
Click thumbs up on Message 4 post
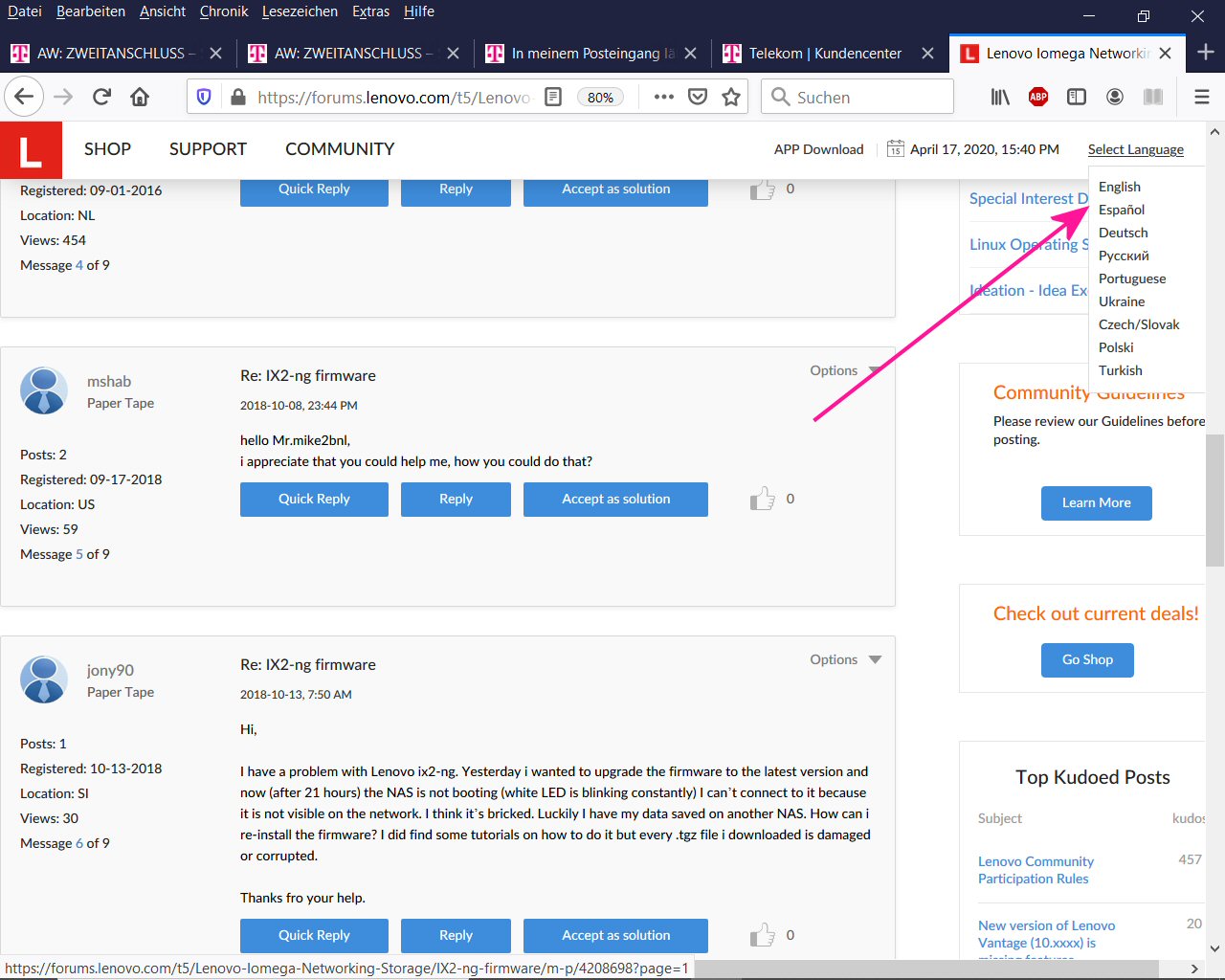tap(763, 189)
